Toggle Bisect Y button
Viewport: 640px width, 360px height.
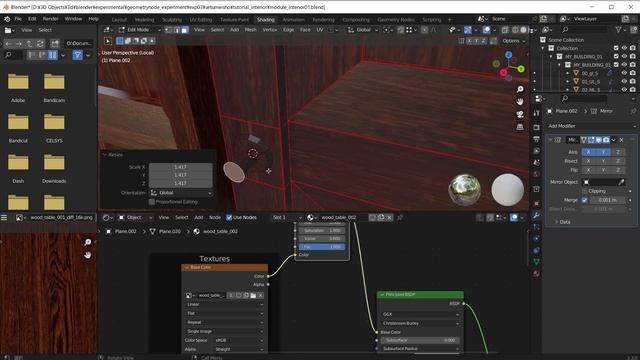[603, 161]
